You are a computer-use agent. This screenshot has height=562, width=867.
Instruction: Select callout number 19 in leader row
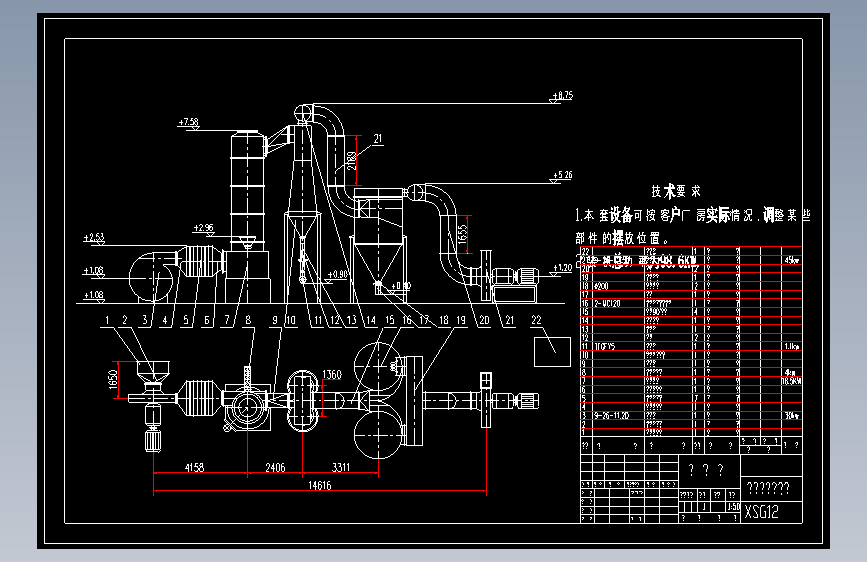[461, 320]
